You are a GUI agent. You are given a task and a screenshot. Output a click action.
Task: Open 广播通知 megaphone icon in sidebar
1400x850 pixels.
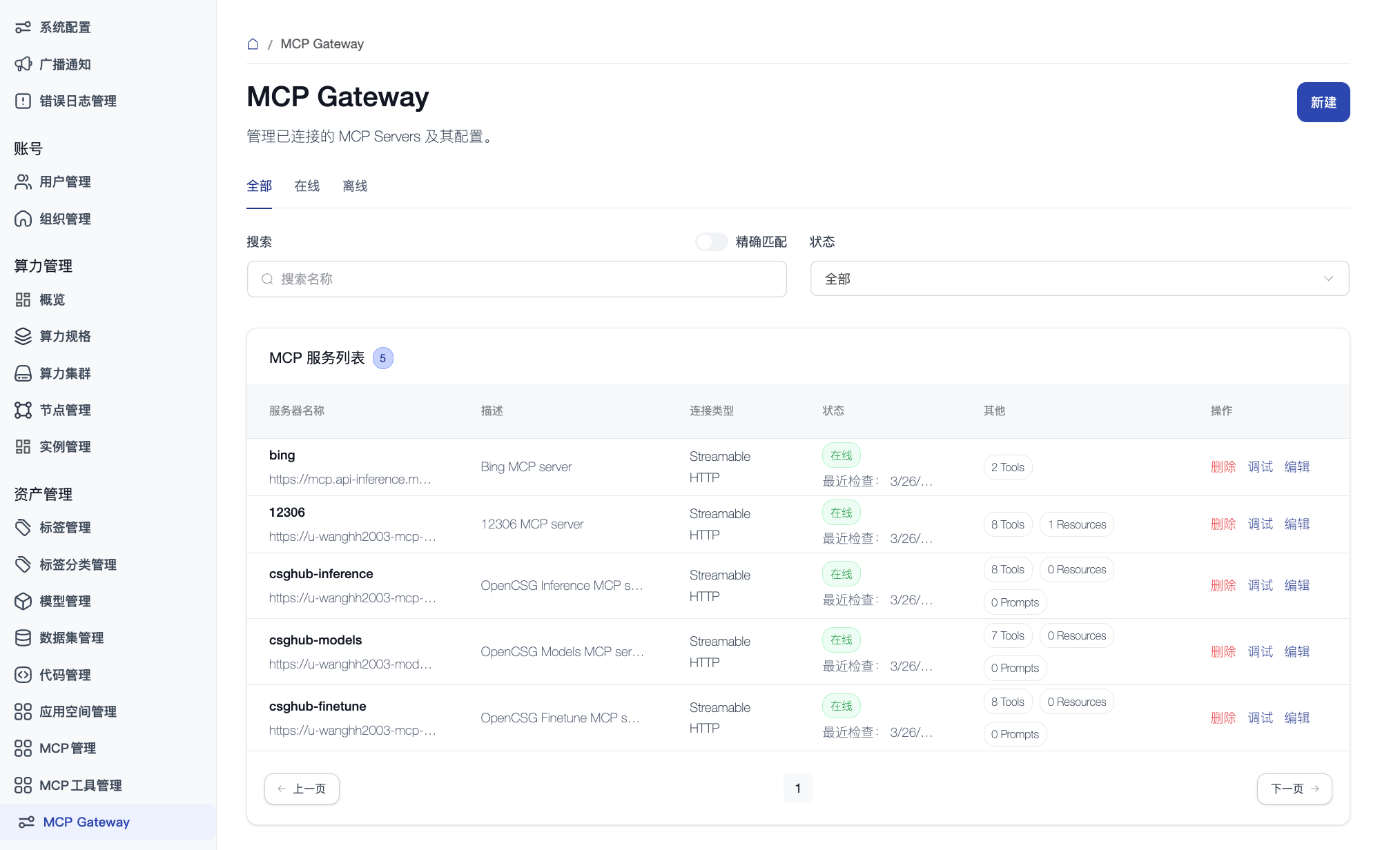23,64
